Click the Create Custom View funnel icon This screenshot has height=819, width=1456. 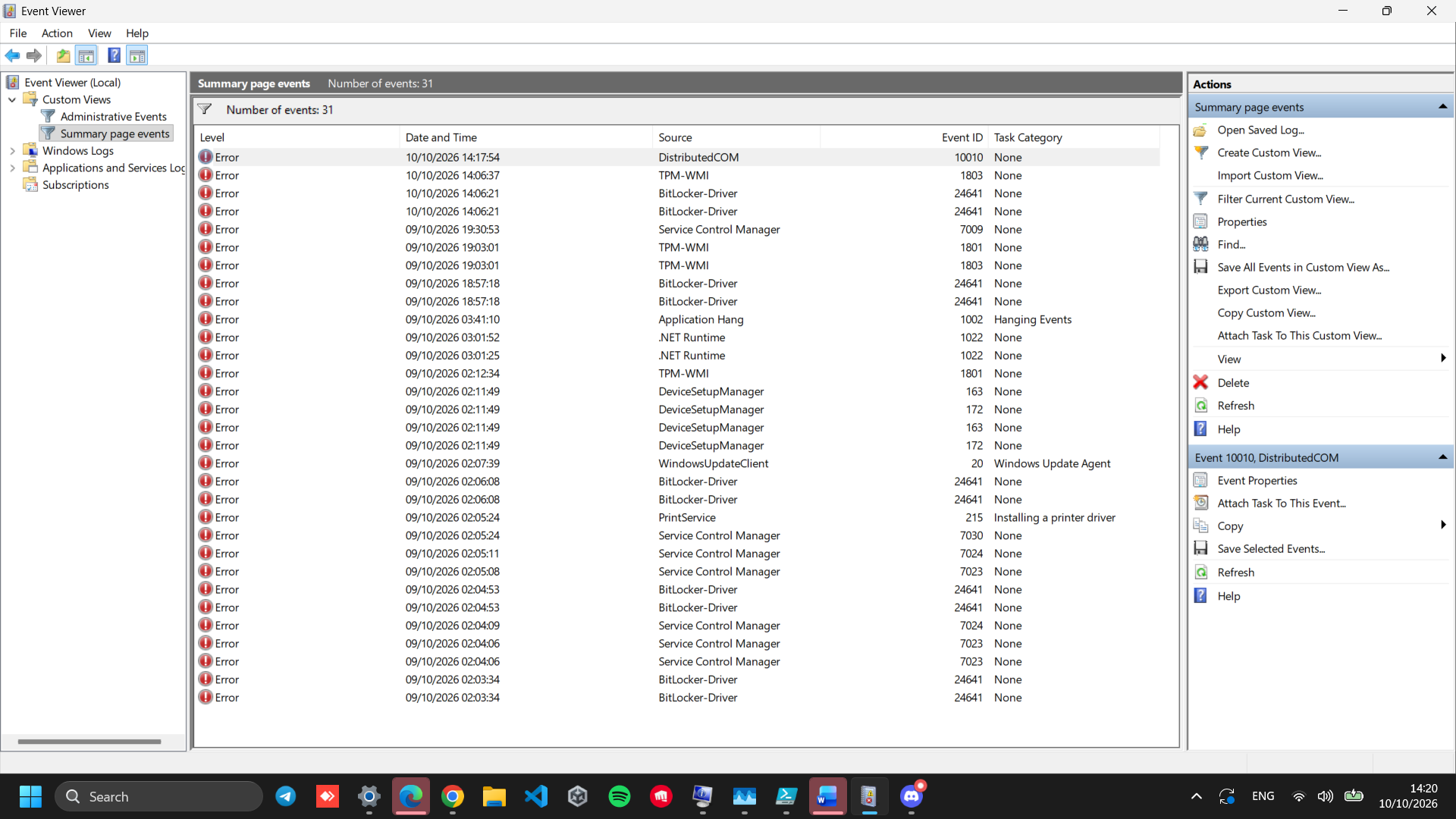1201,152
